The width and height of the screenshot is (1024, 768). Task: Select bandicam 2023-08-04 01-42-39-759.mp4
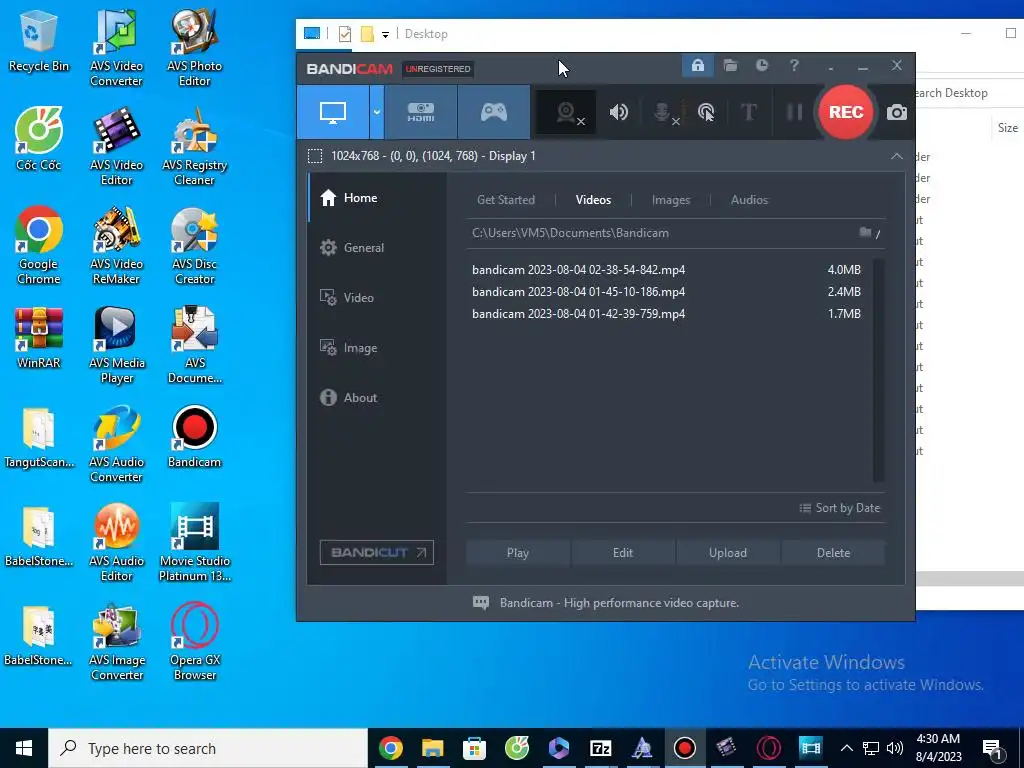667,314
